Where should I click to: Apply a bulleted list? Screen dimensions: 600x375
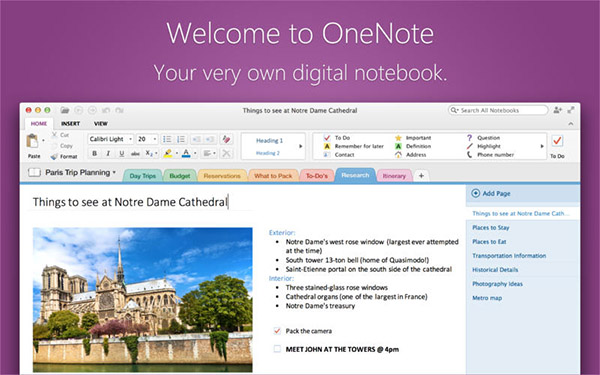[x=167, y=139]
